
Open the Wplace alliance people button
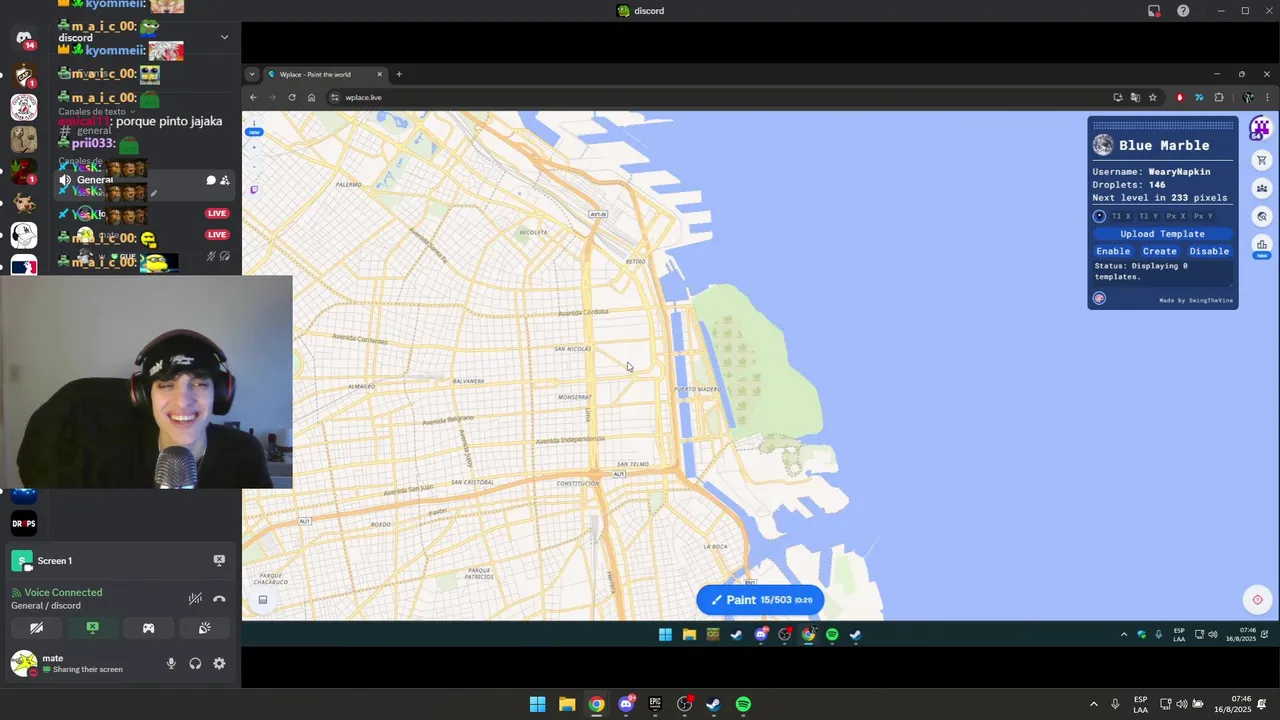point(1262,188)
